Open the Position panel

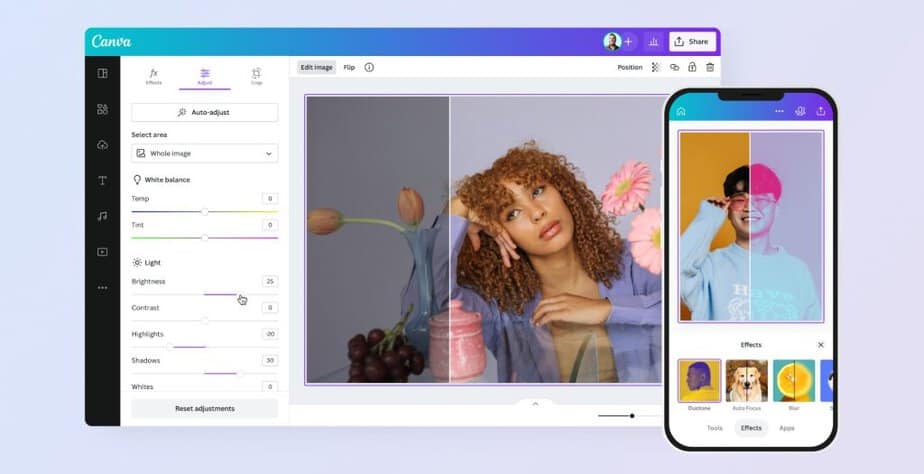click(629, 67)
